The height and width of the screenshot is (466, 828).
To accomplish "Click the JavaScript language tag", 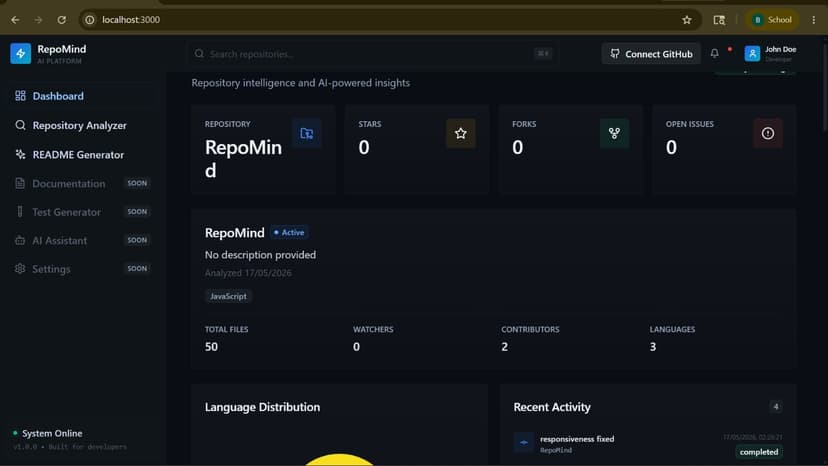I will (x=228, y=296).
